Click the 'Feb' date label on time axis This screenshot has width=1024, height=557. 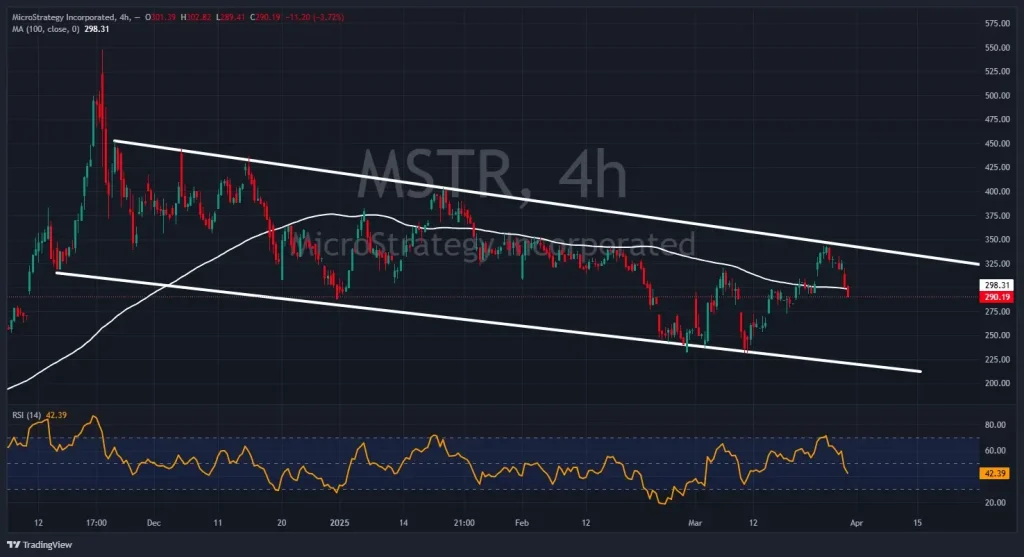[x=521, y=523]
